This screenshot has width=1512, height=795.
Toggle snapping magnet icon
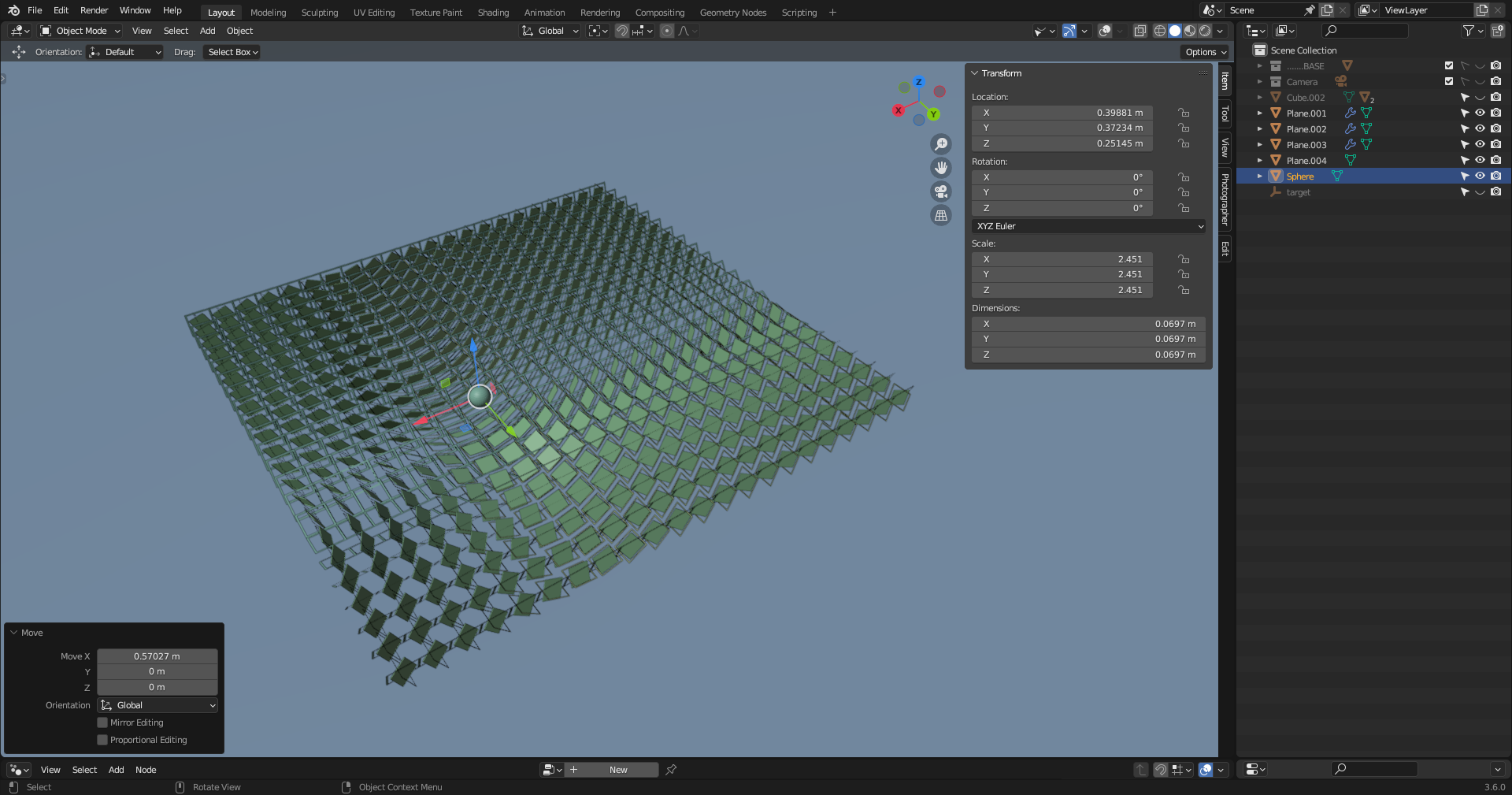622,31
